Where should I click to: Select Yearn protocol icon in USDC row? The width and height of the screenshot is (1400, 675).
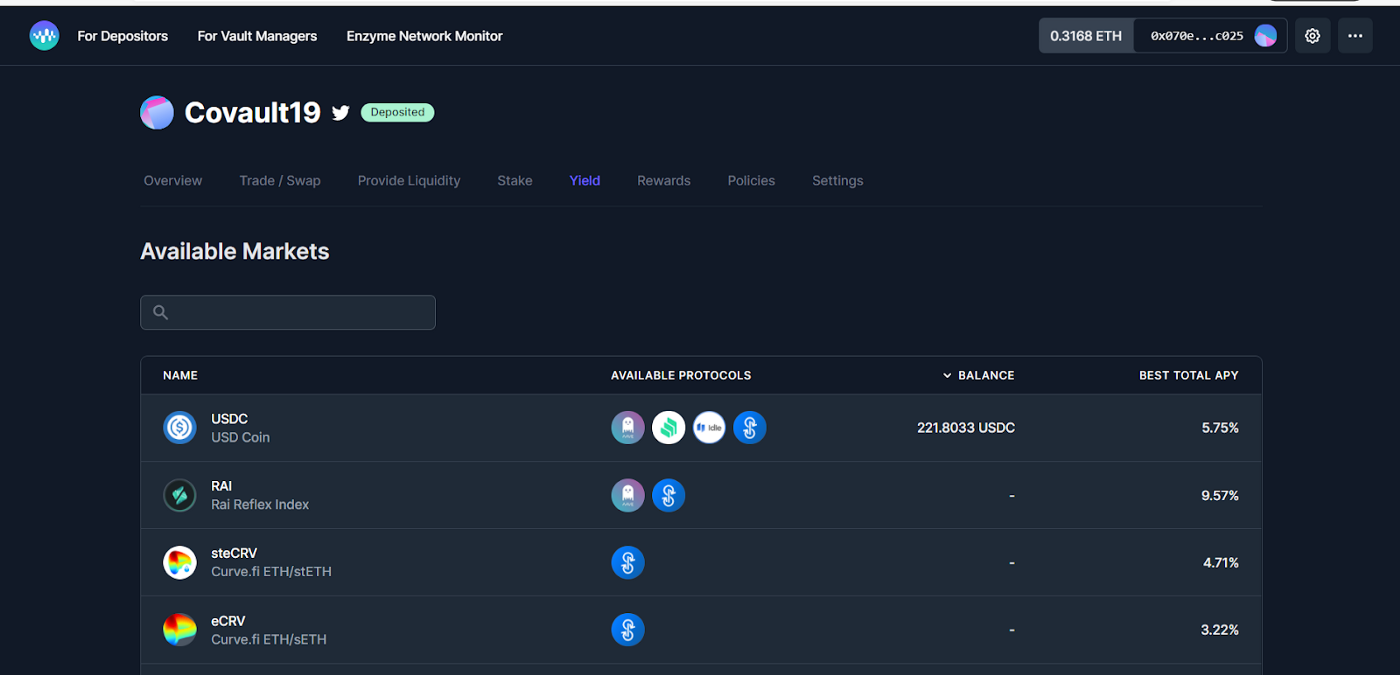(750, 428)
